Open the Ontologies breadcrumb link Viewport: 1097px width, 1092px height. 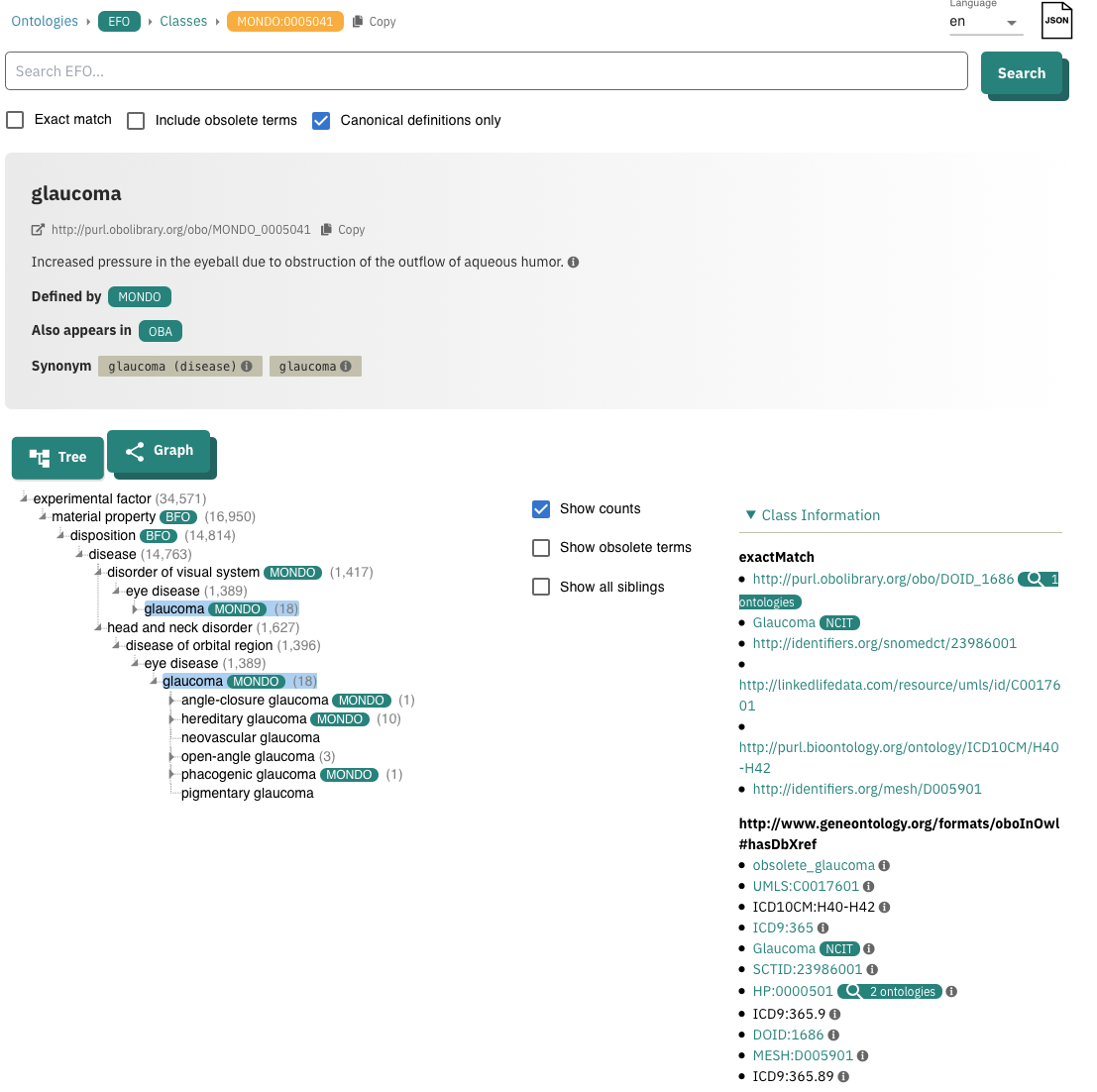pyautogui.click(x=44, y=20)
